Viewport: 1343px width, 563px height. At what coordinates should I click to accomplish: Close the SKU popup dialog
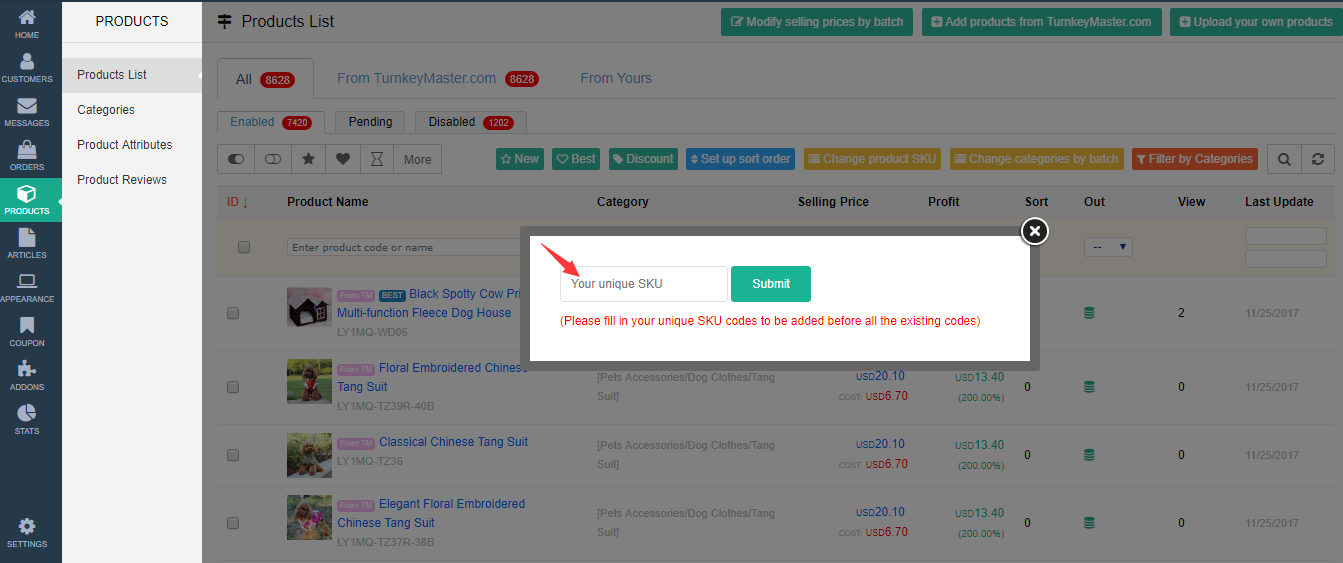coord(1035,231)
